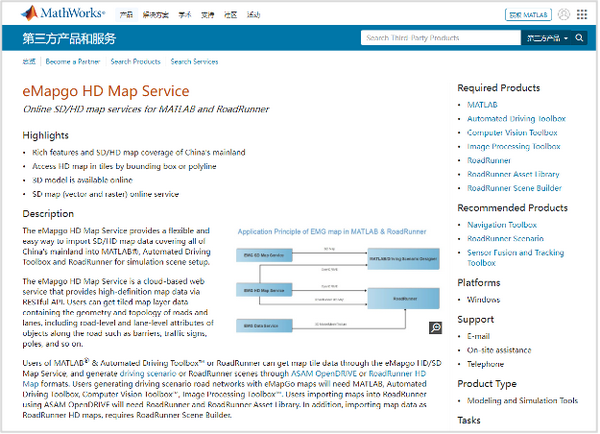The image size is (600, 434).
Task: Go to the Become a Partner link
Action: click(73, 62)
